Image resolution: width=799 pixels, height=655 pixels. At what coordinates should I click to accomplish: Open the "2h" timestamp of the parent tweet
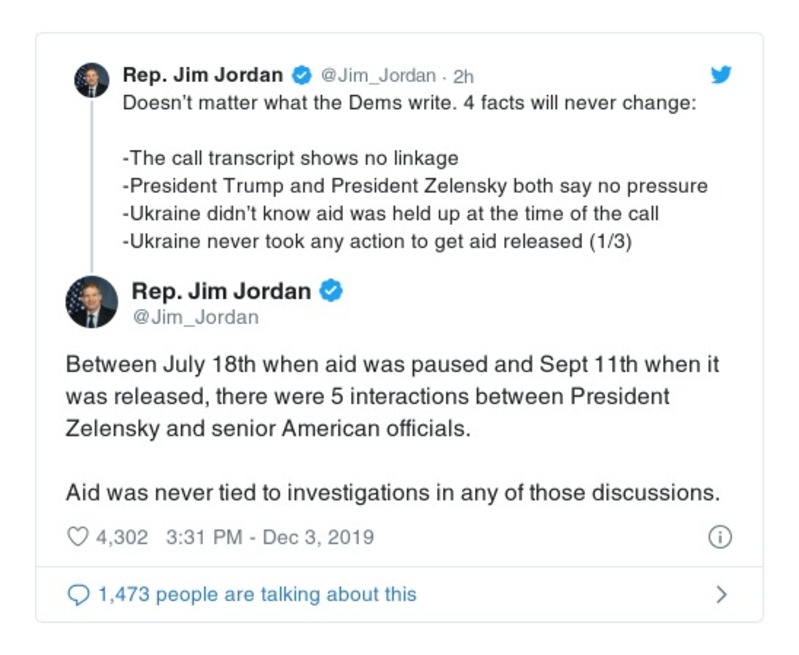[463, 76]
